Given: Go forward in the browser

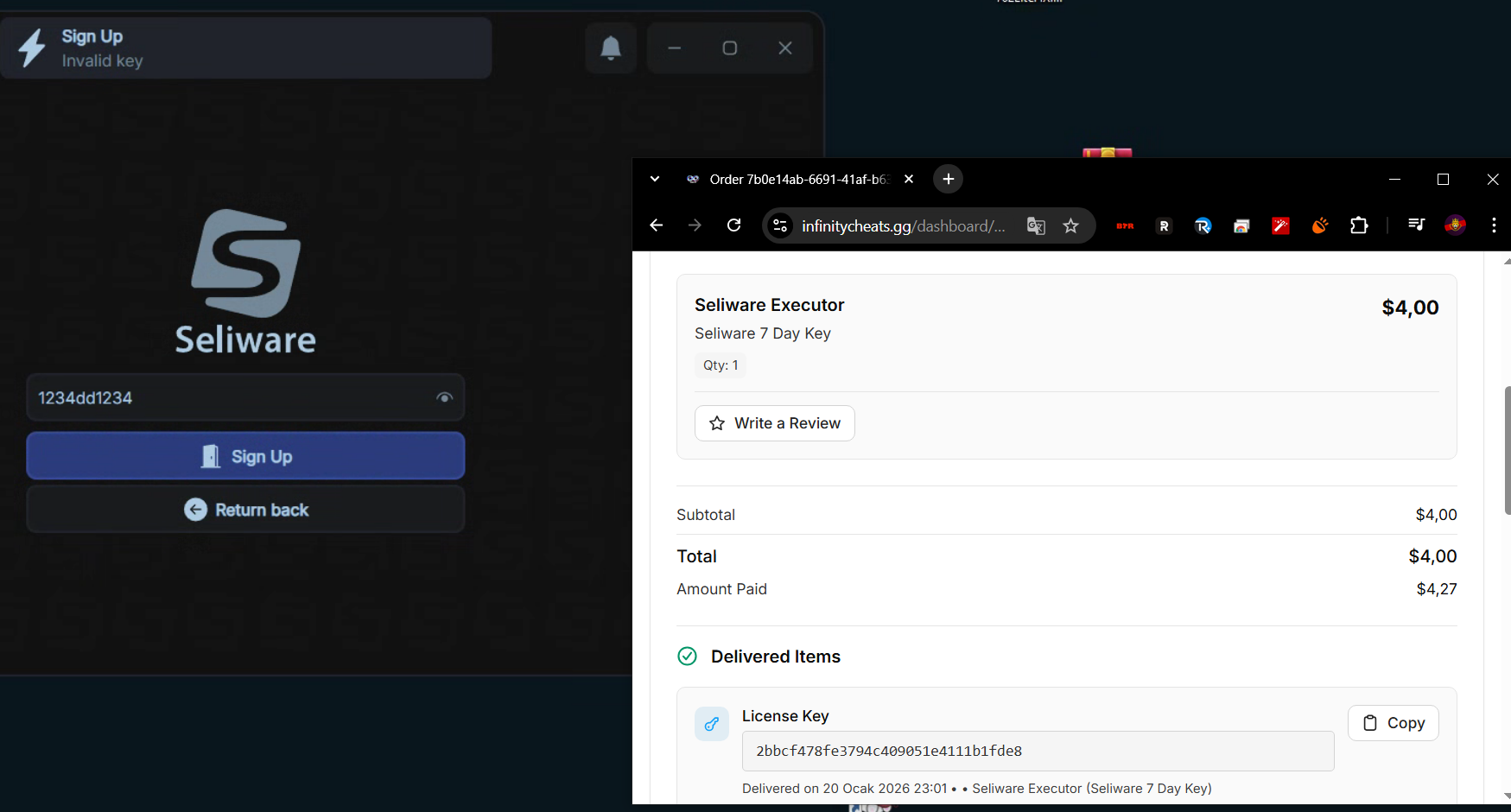Looking at the screenshot, I should 695,225.
